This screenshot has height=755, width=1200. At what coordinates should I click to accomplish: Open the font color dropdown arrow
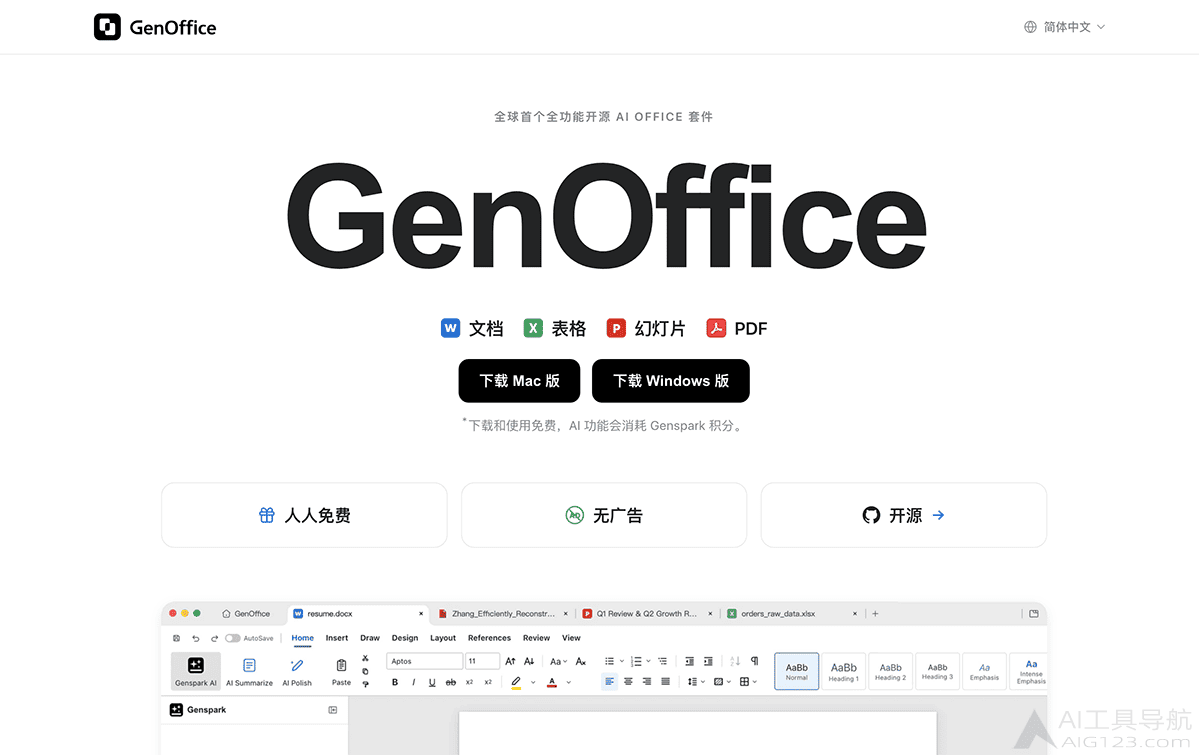(569, 682)
